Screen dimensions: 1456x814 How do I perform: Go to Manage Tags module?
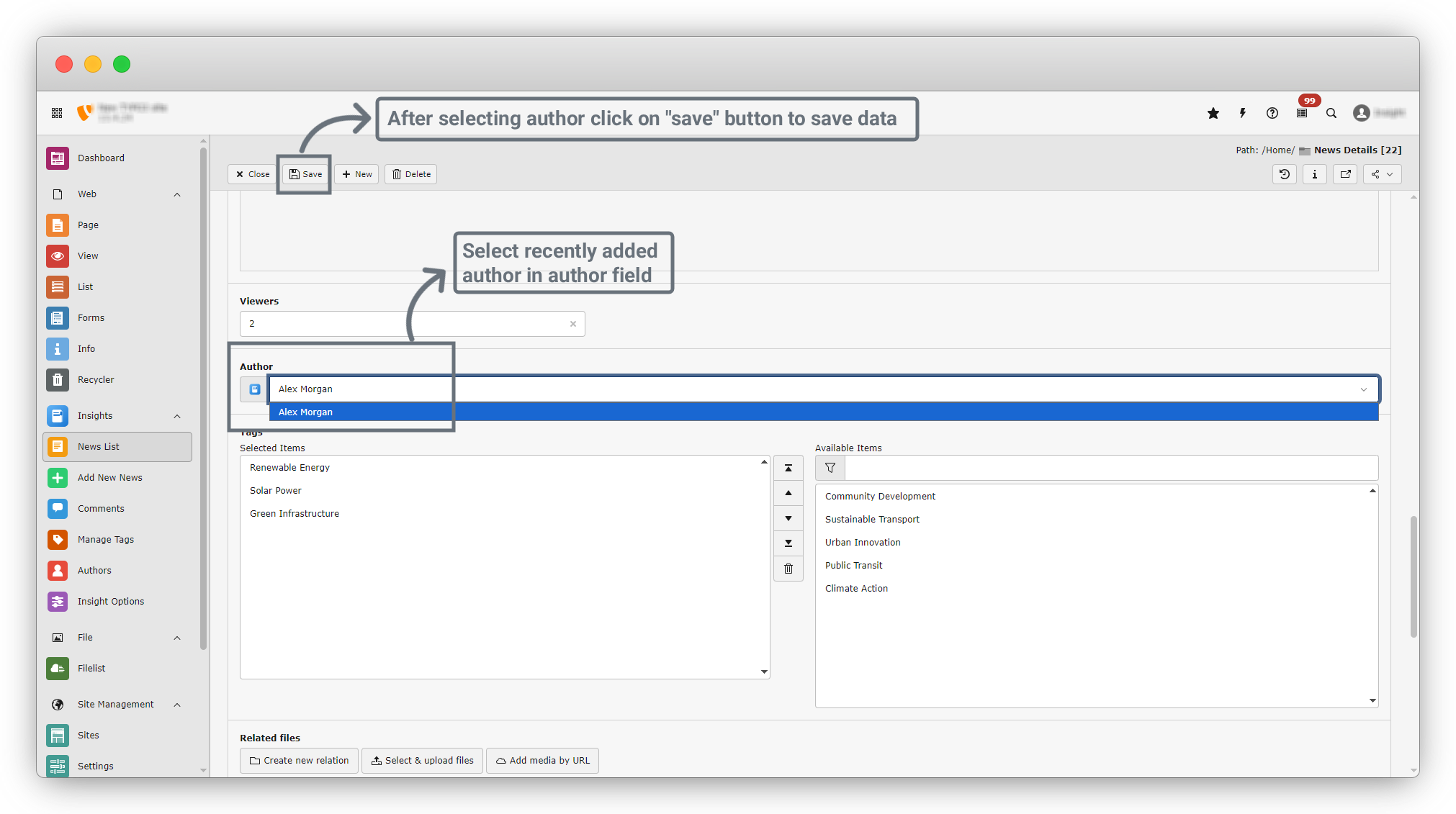[x=105, y=539]
